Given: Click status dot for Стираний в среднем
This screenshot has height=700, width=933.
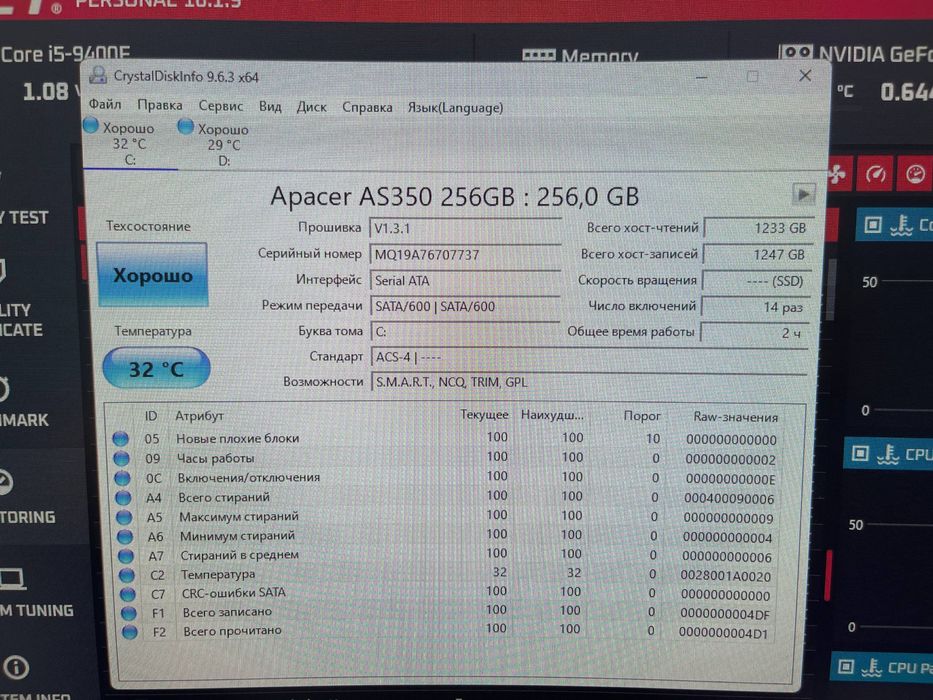Looking at the screenshot, I should (x=126, y=556).
